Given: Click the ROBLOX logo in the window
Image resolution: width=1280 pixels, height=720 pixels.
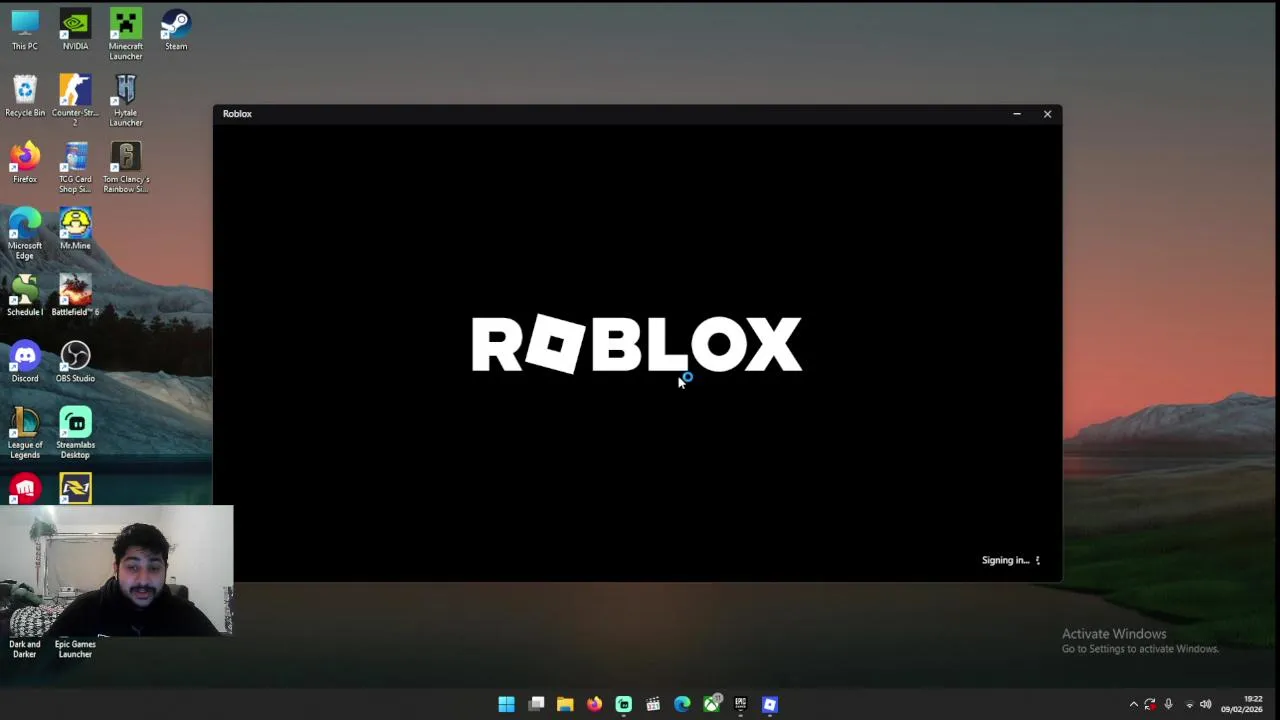Looking at the screenshot, I should pyautogui.click(x=637, y=344).
